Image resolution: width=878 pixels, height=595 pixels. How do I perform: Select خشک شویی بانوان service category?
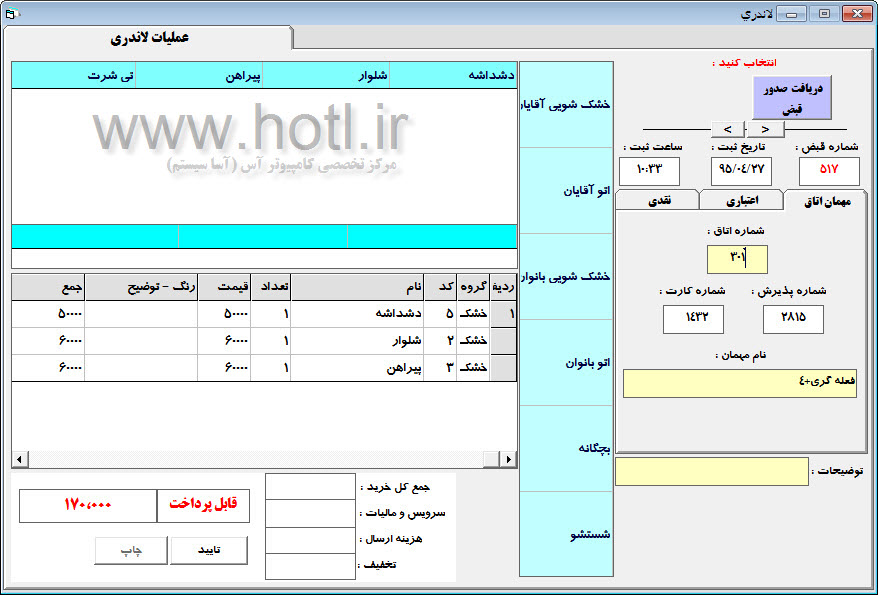(x=566, y=277)
